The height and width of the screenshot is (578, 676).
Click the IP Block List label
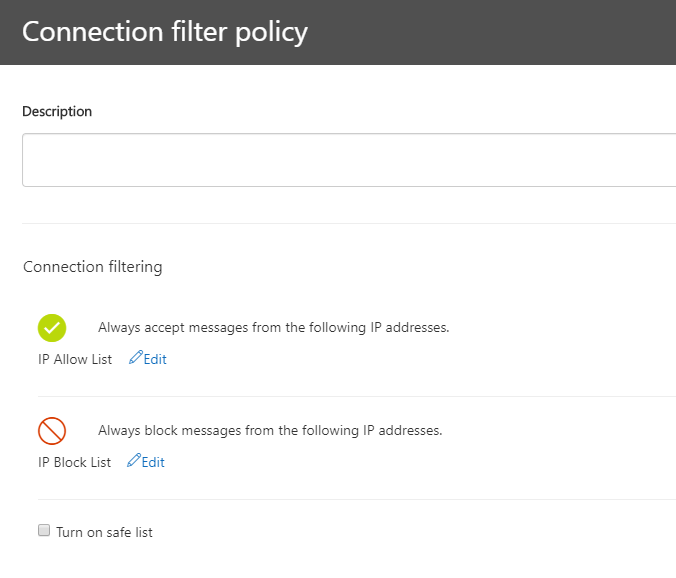75,462
